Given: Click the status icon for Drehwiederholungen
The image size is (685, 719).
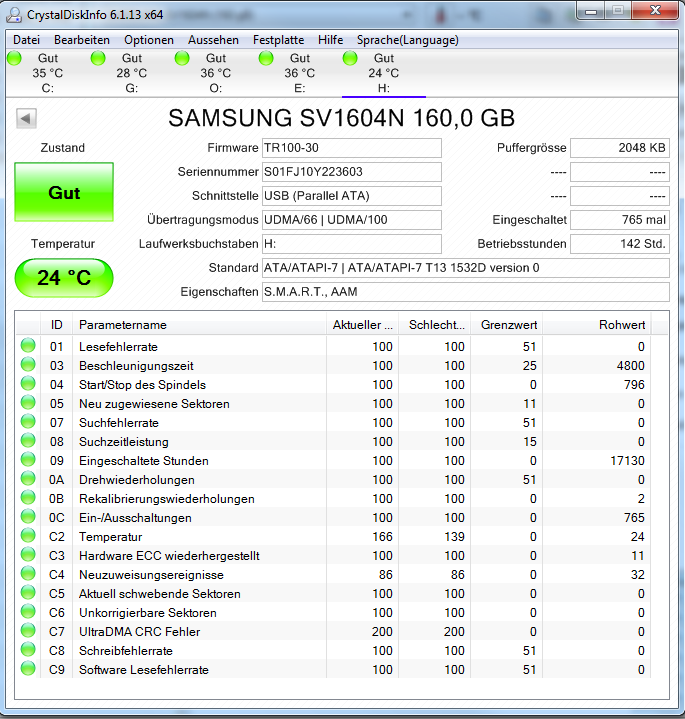Looking at the screenshot, I should [x=28, y=478].
